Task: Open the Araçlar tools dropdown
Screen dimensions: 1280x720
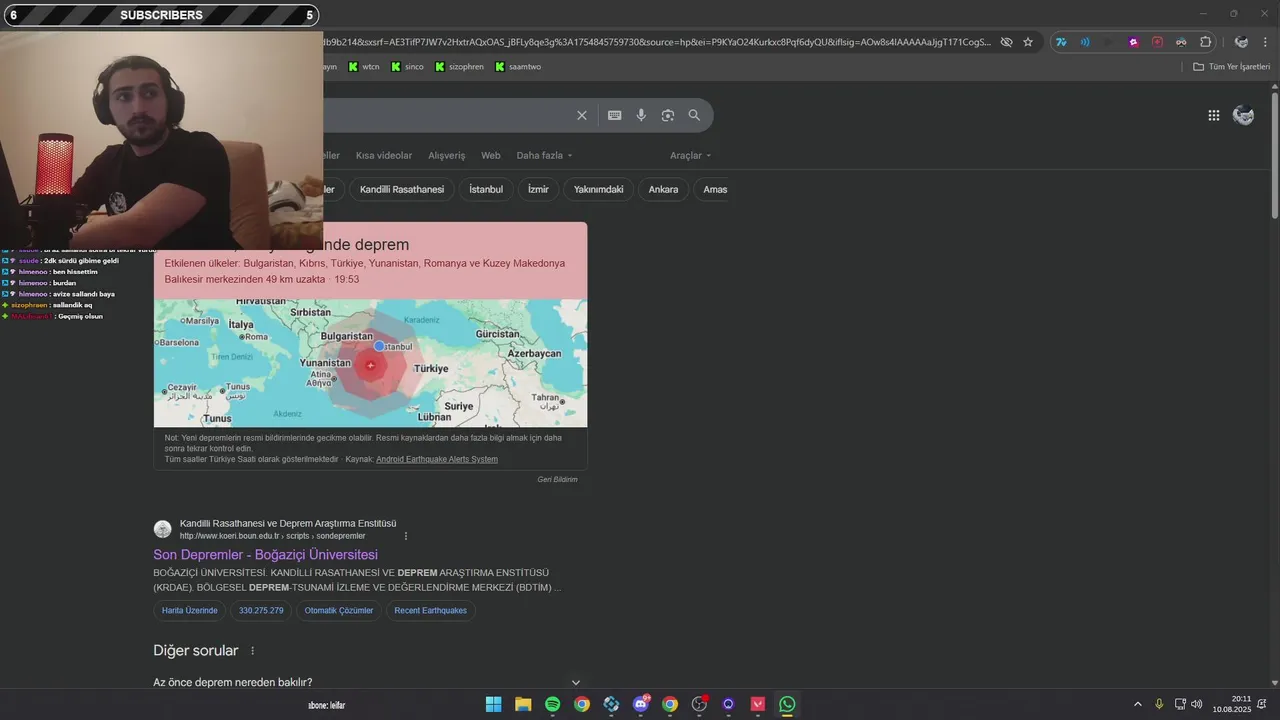Action: [691, 155]
